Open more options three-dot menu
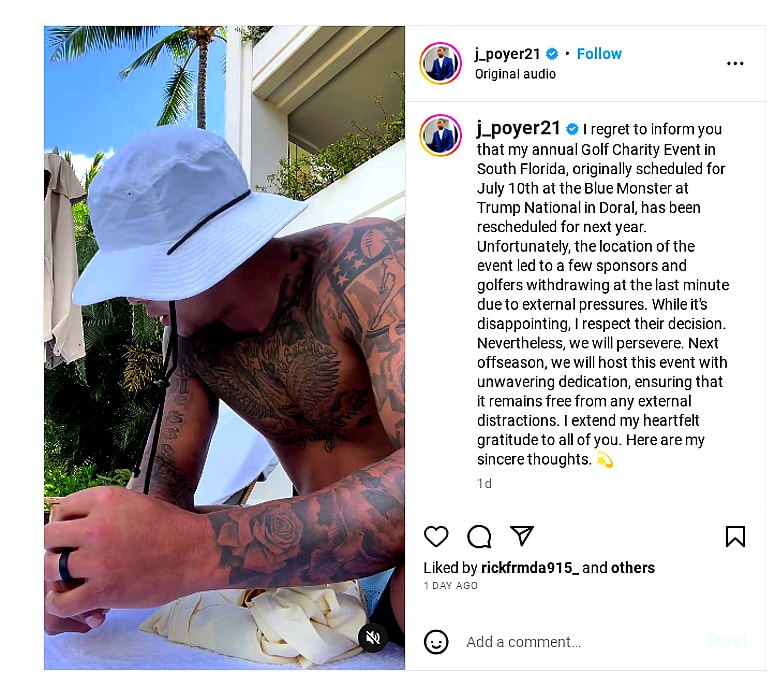This screenshot has height=700, width=775. coord(735,63)
